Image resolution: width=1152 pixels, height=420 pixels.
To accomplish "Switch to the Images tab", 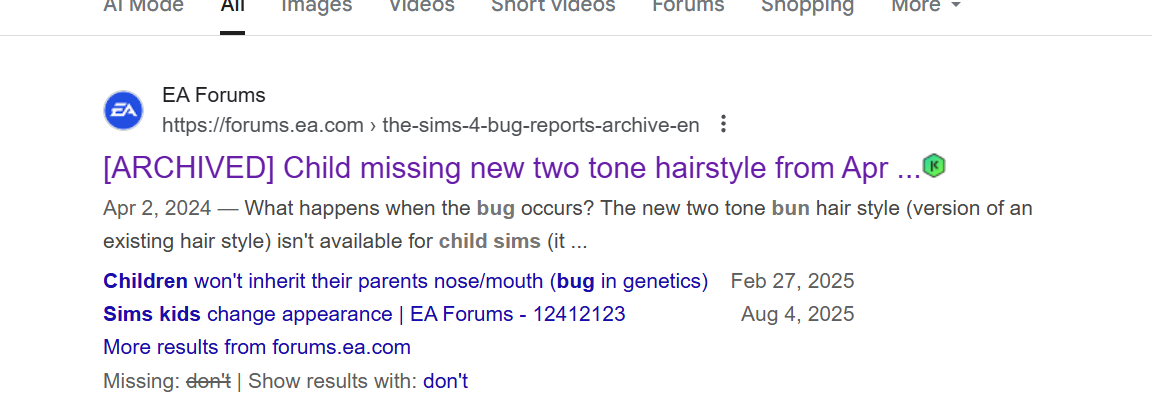I will tap(316, 6).
